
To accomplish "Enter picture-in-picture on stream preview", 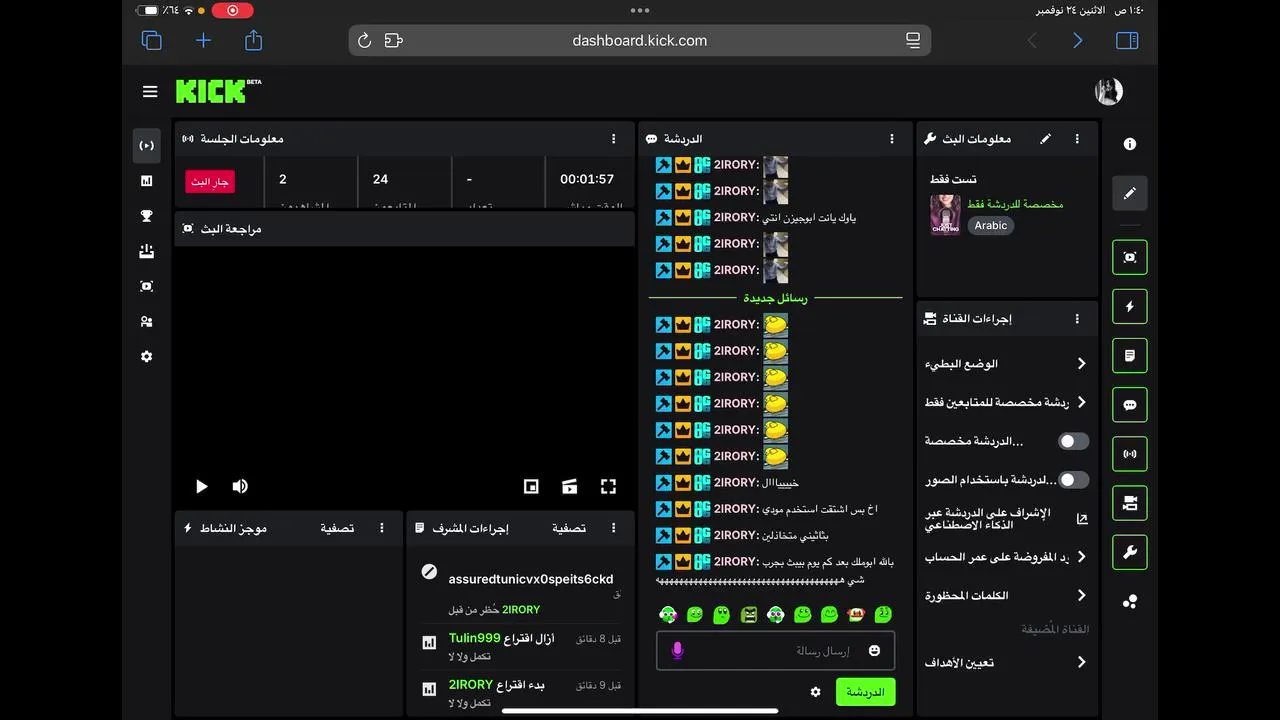I will click(x=531, y=487).
